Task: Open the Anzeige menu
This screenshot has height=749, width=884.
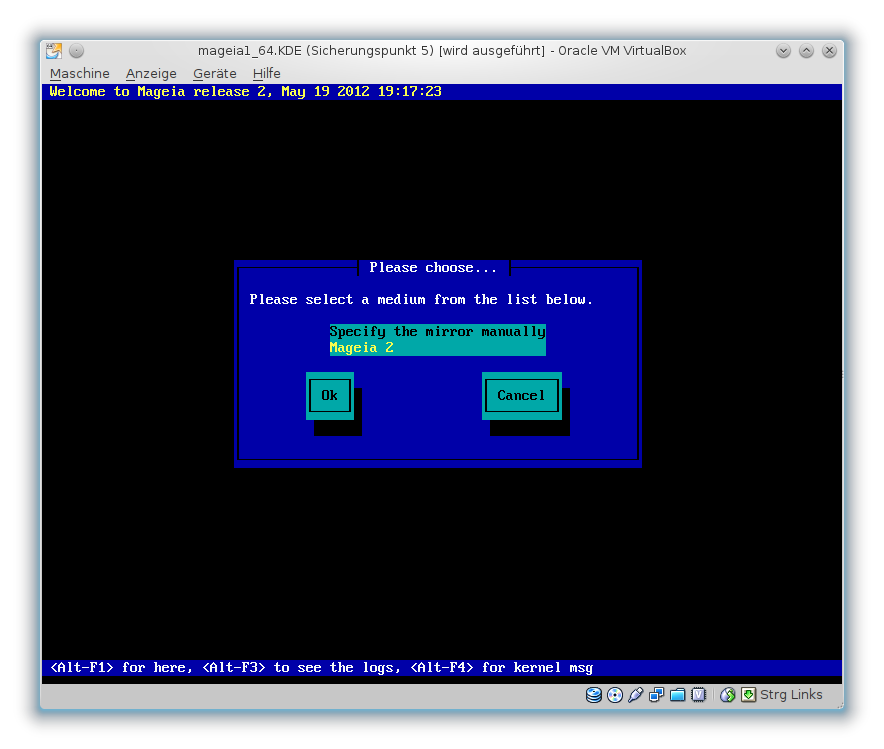Action: [x=151, y=74]
